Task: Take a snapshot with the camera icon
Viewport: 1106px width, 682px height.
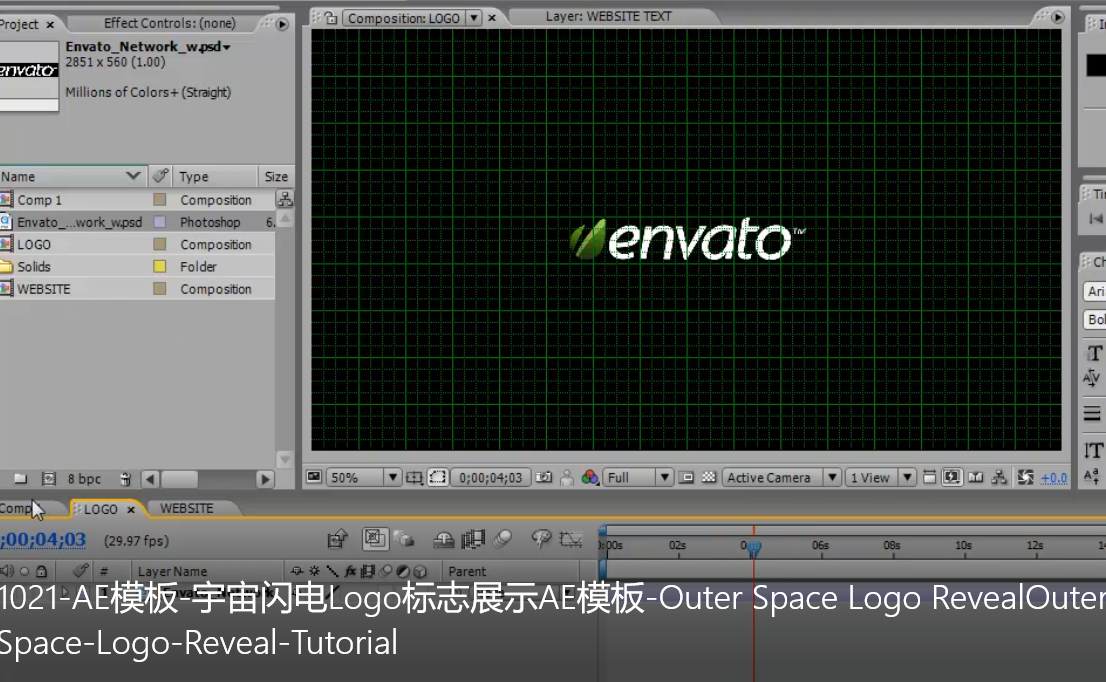Action: pos(544,477)
